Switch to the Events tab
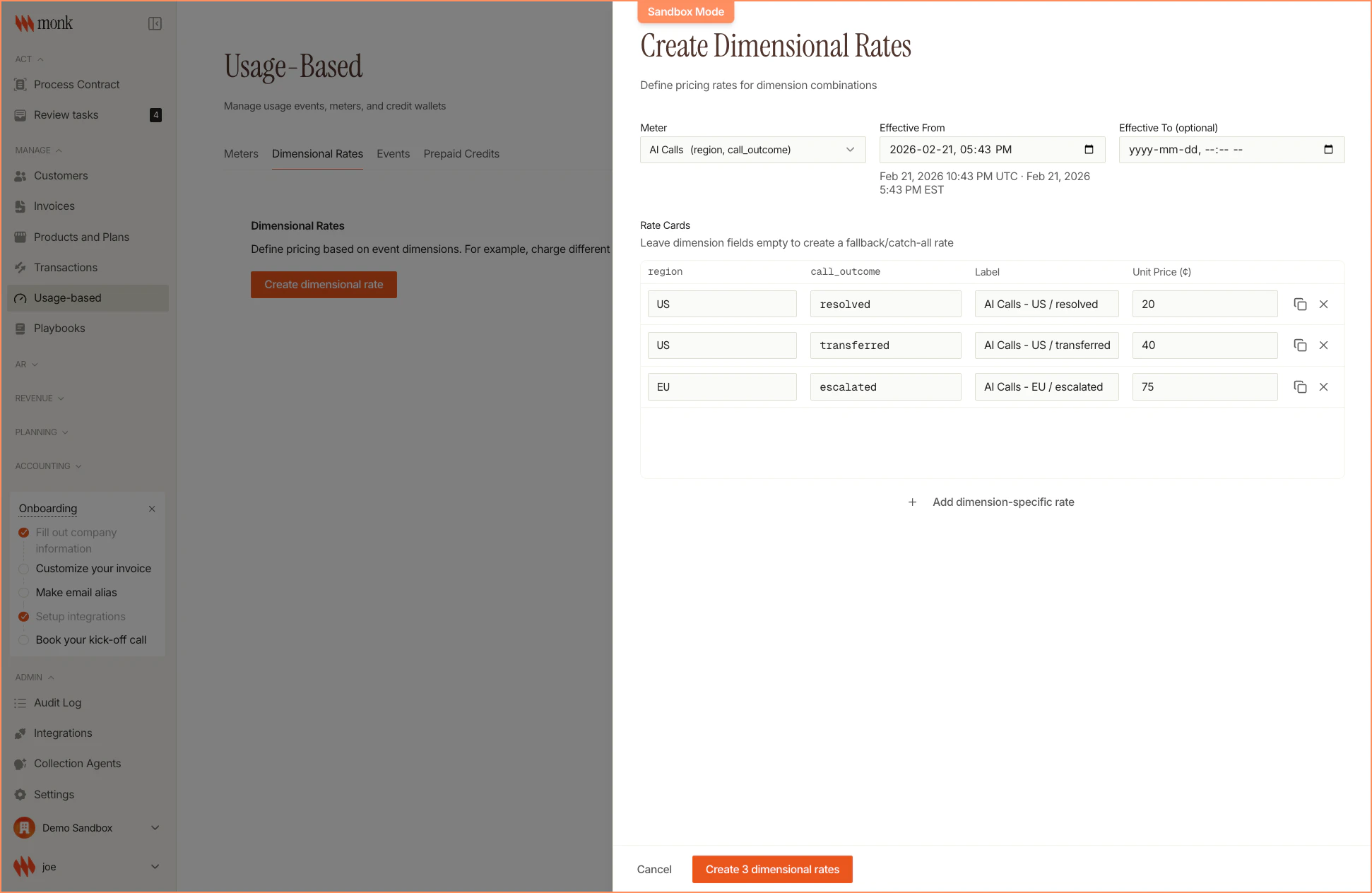 393,153
